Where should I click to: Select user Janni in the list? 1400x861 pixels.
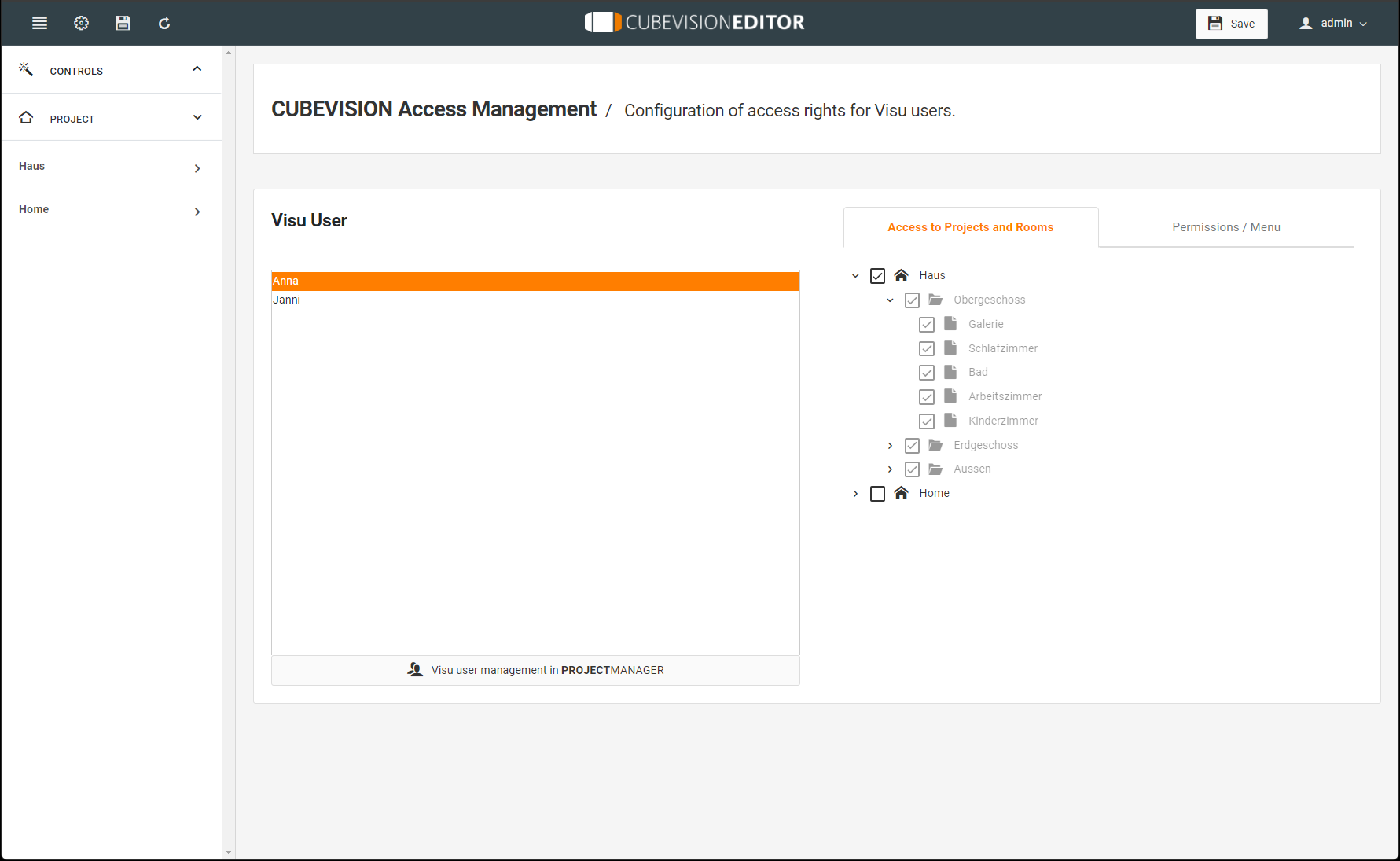535,300
